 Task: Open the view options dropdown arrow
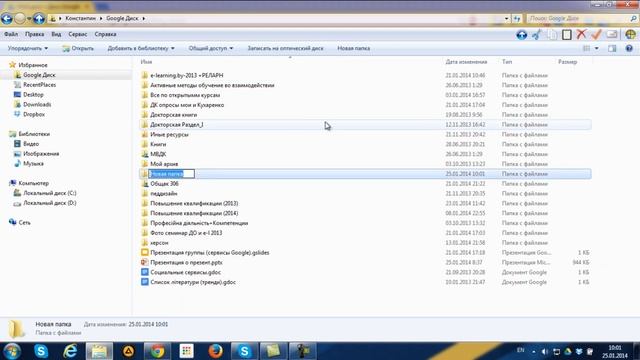[597, 49]
